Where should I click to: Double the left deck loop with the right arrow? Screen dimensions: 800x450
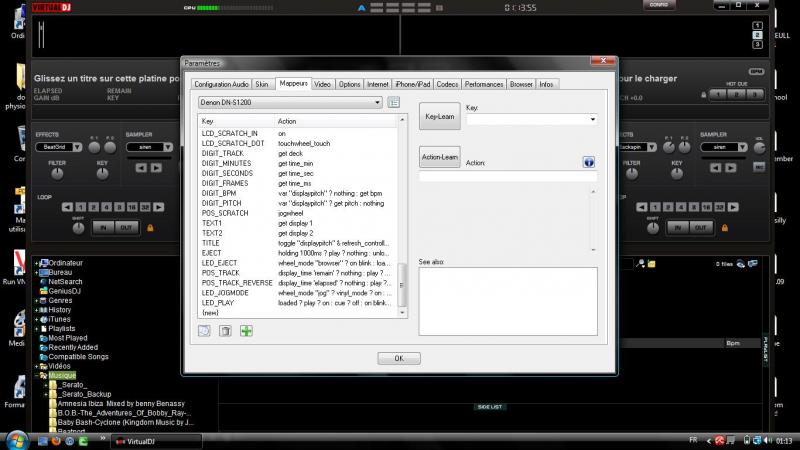pos(159,207)
